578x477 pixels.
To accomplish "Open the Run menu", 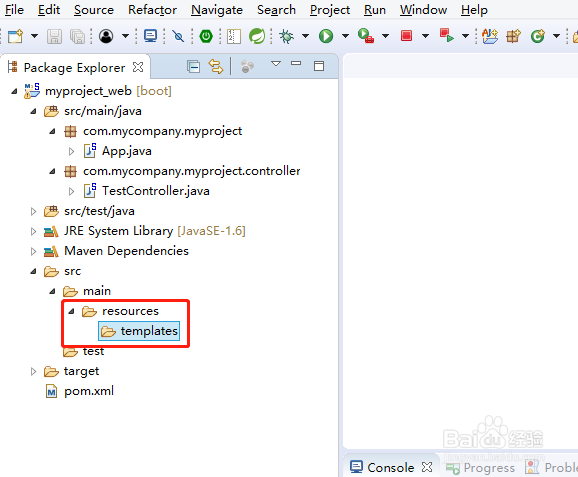I will [375, 10].
